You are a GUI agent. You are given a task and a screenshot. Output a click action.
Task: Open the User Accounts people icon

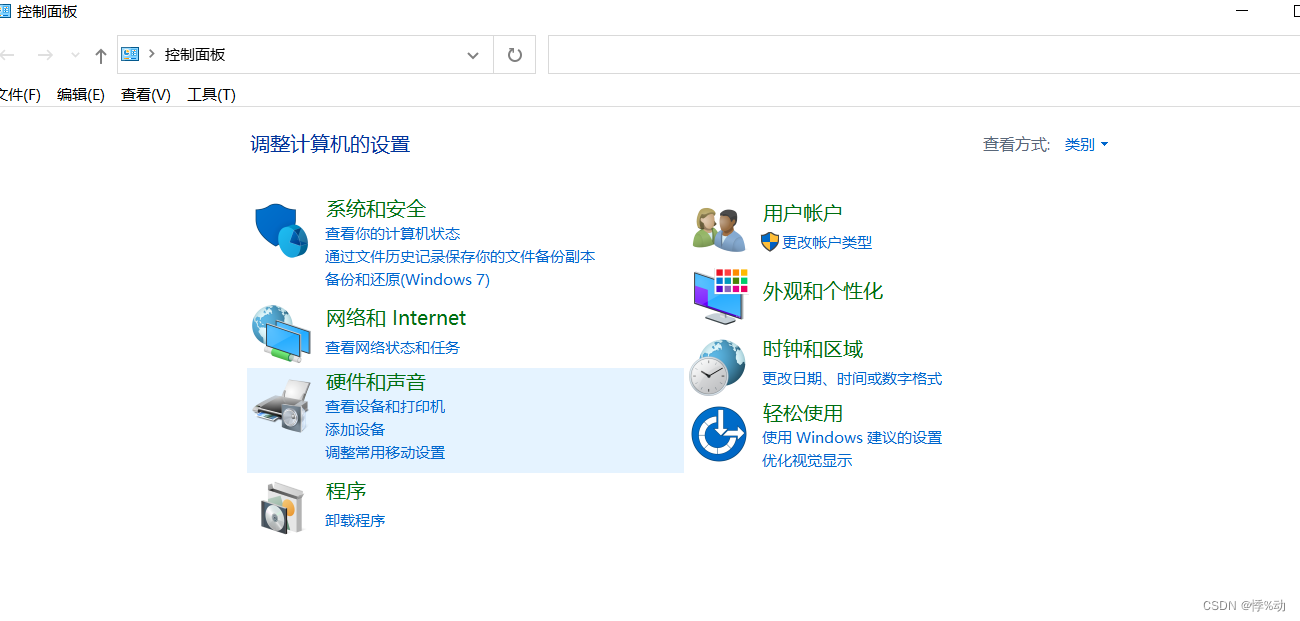tap(719, 229)
